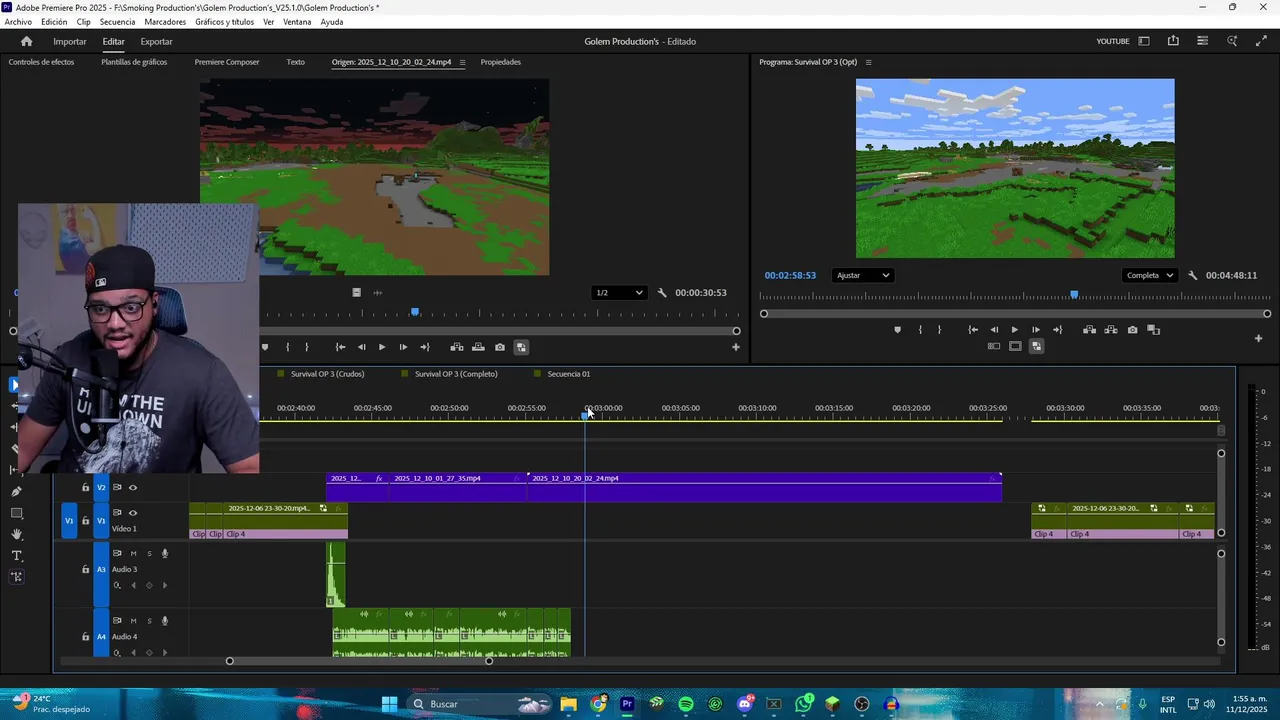Screen dimensions: 1280x720
Task: Select the Hand tool
Action: pyautogui.click(x=16, y=534)
